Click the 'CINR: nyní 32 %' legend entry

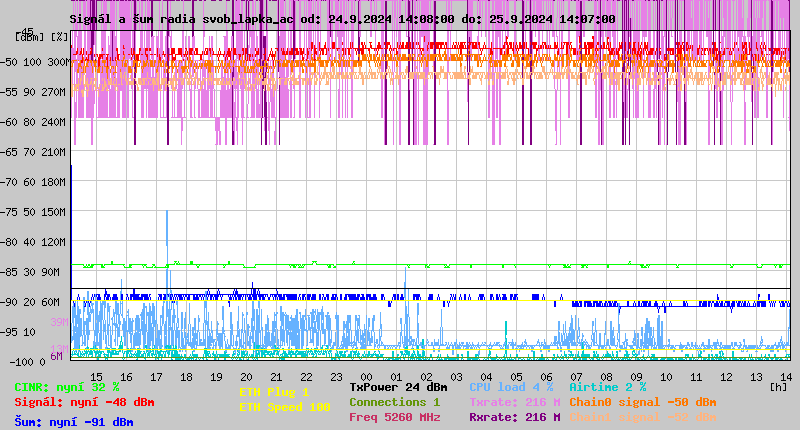67,388
